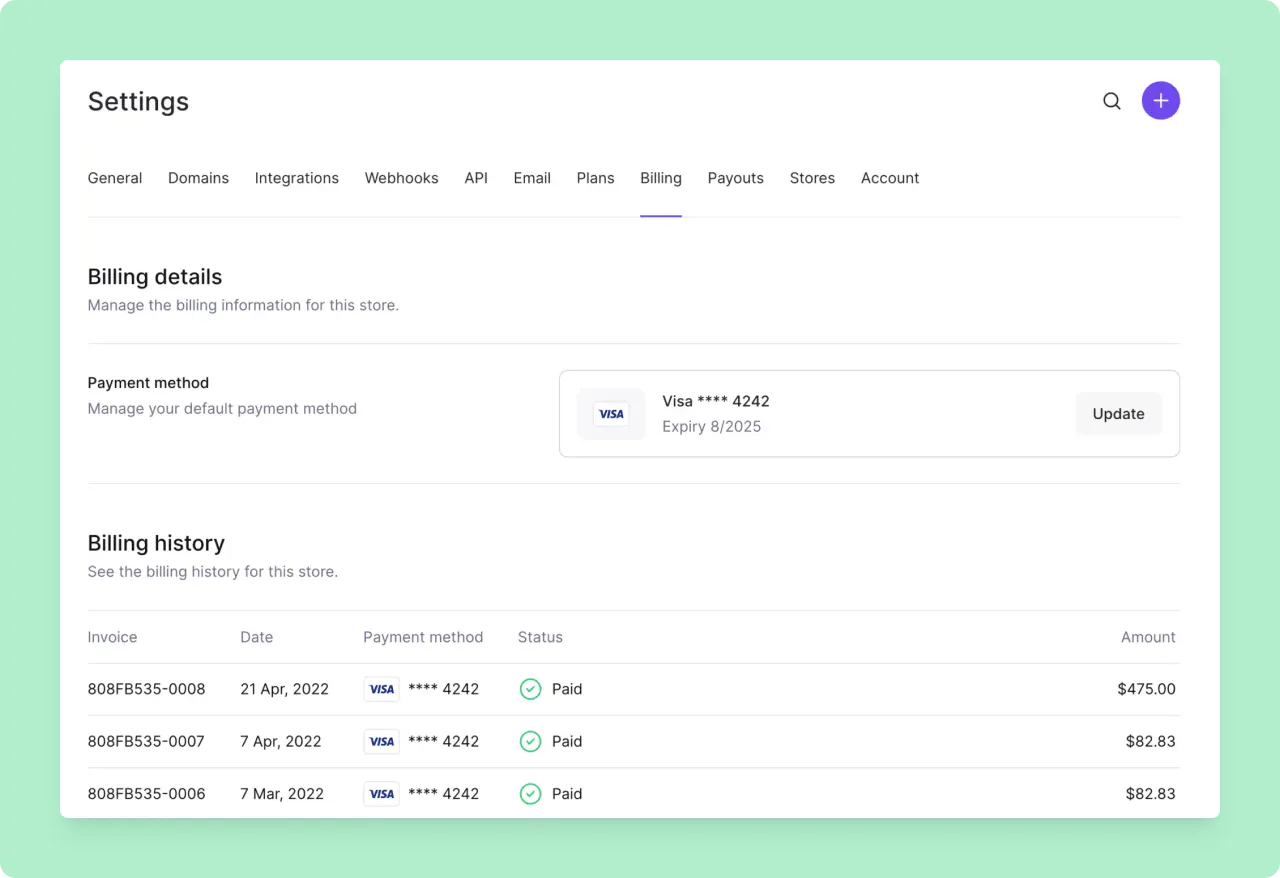Click the Visa icon on invoice 808FB535-0006
1280x878 pixels.
pyautogui.click(x=381, y=793)
